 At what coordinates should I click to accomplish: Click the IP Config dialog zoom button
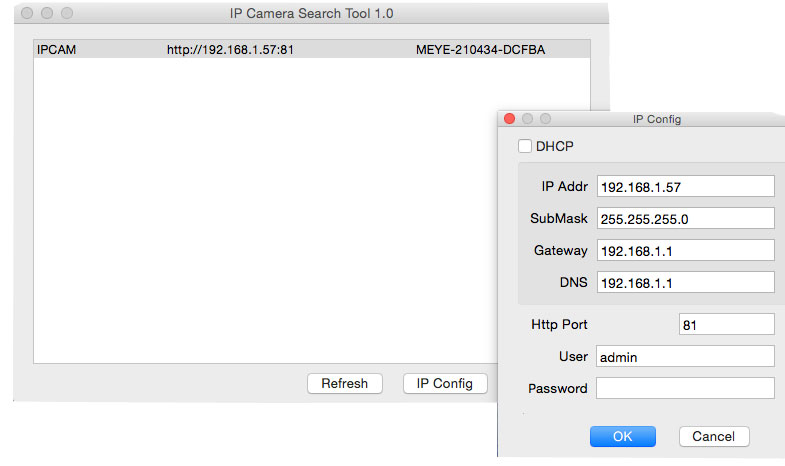[x=545, y=119]
